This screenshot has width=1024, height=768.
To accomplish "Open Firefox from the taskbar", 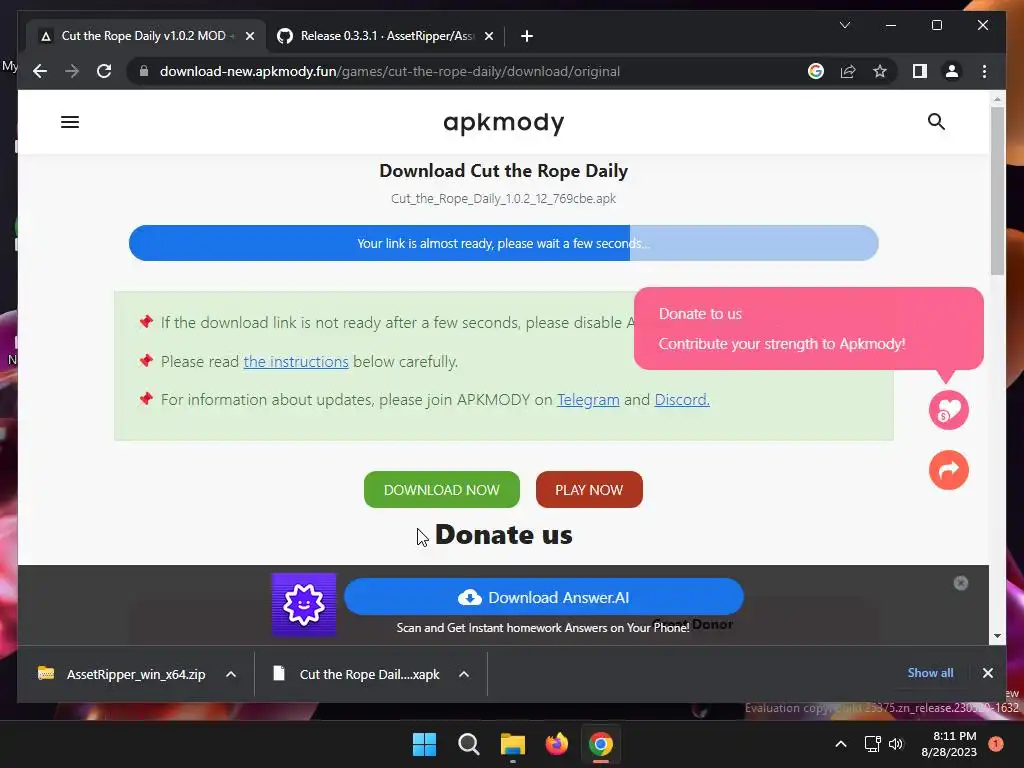I will [x=556, y=744].
